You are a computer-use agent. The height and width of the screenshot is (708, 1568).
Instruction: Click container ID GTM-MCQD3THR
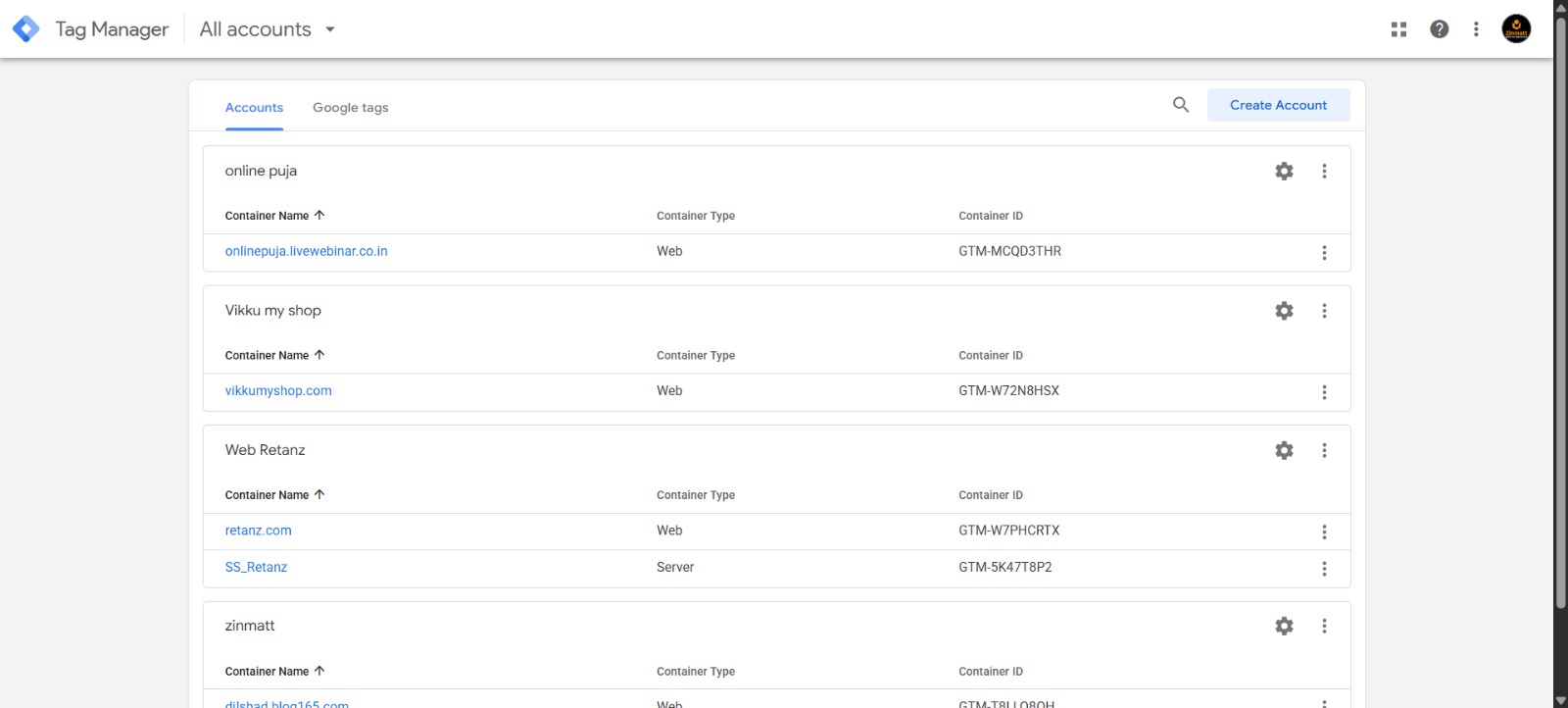(1009, 251)
